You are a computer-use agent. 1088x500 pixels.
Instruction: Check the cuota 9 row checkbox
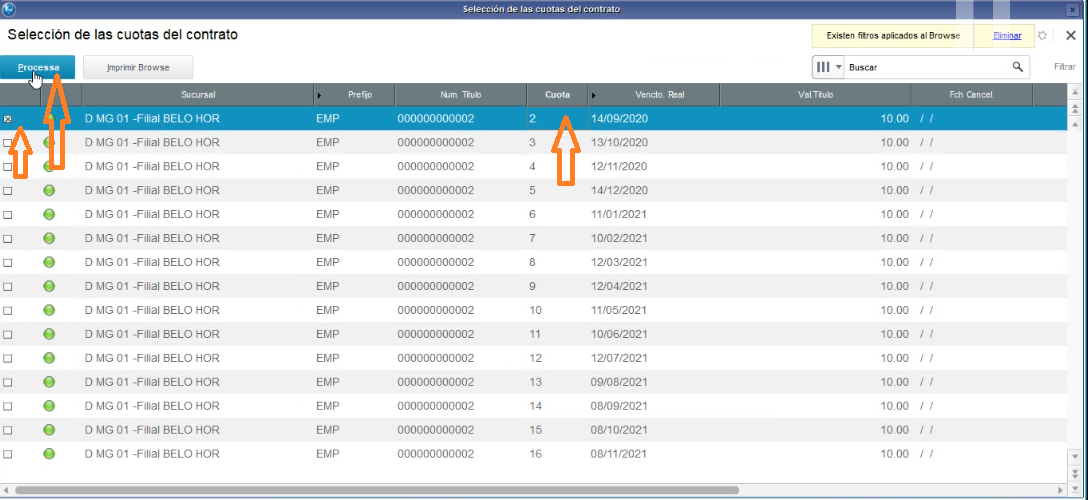(x=8, y=286)
